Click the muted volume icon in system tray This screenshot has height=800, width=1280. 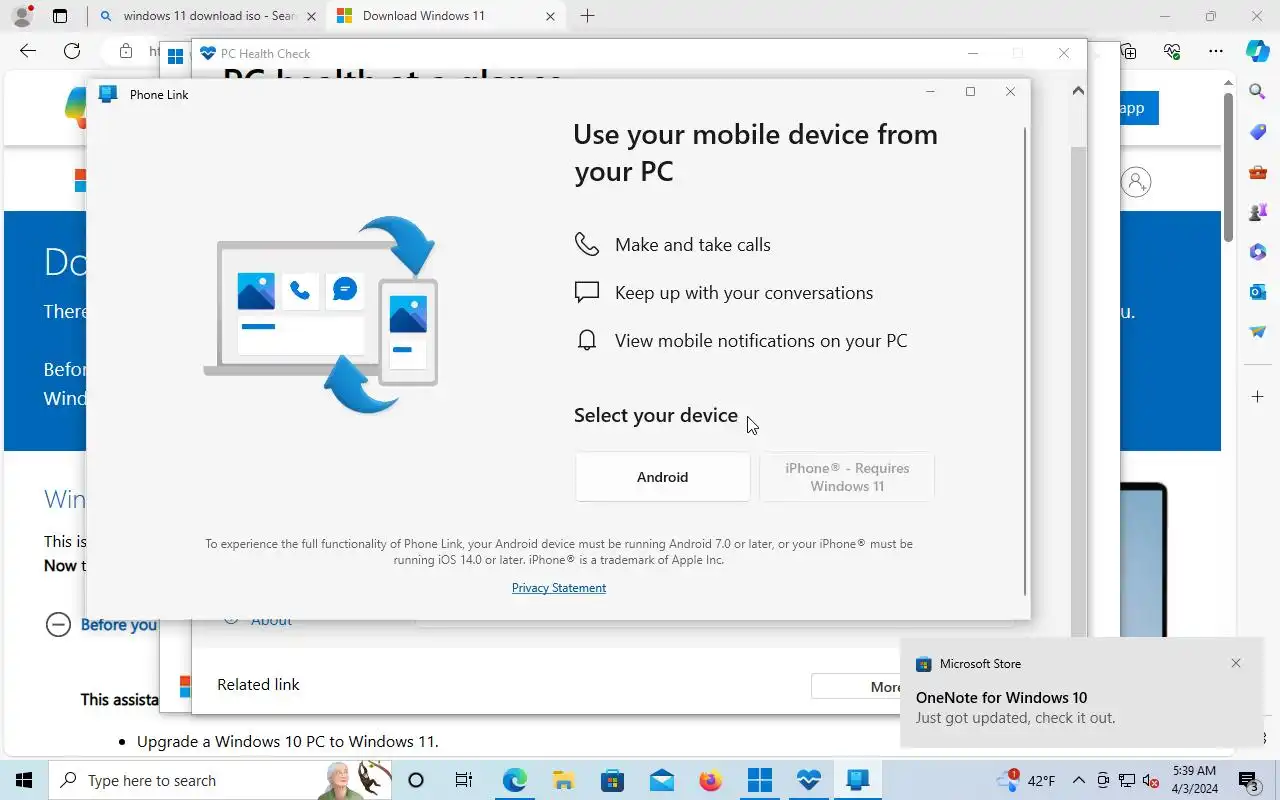tap(1151, 780)
